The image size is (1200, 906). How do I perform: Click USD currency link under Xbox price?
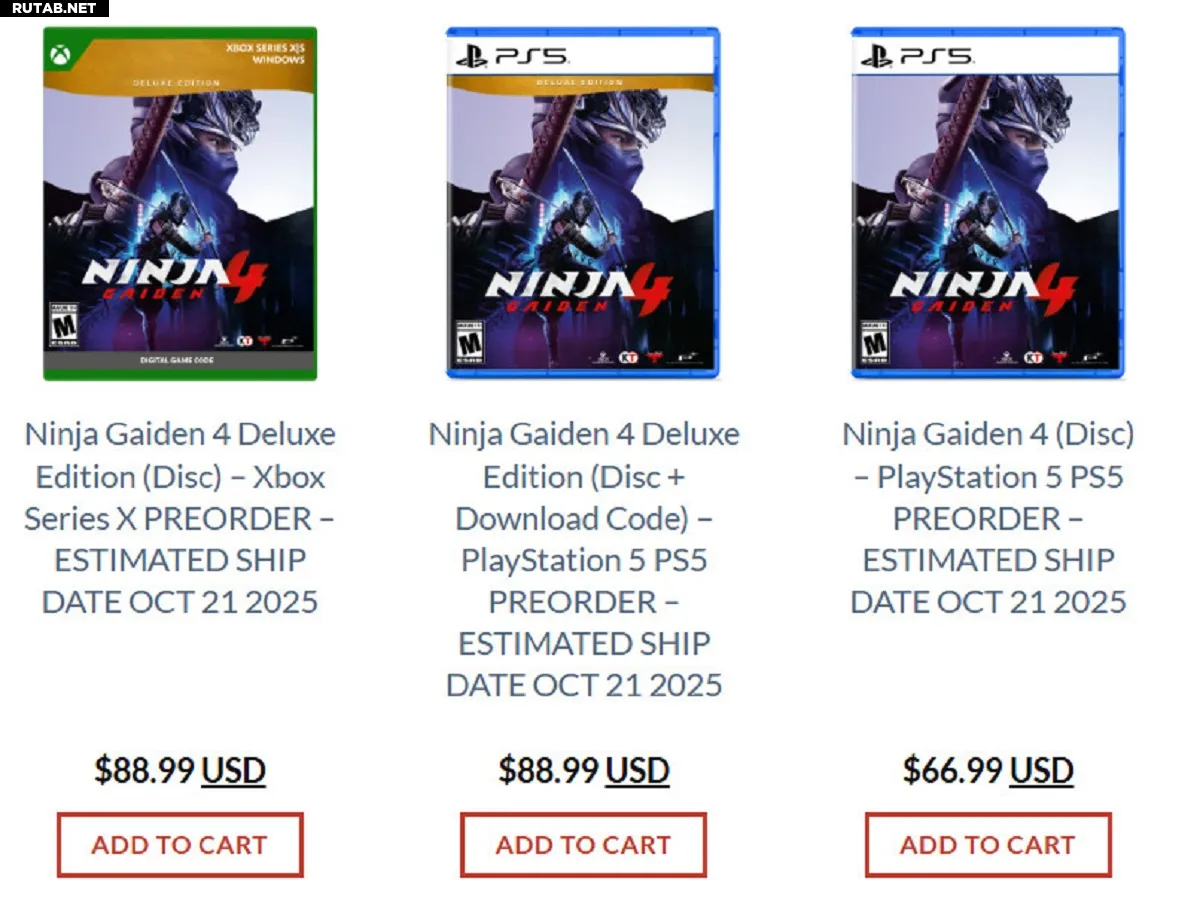tap(234, 770)
